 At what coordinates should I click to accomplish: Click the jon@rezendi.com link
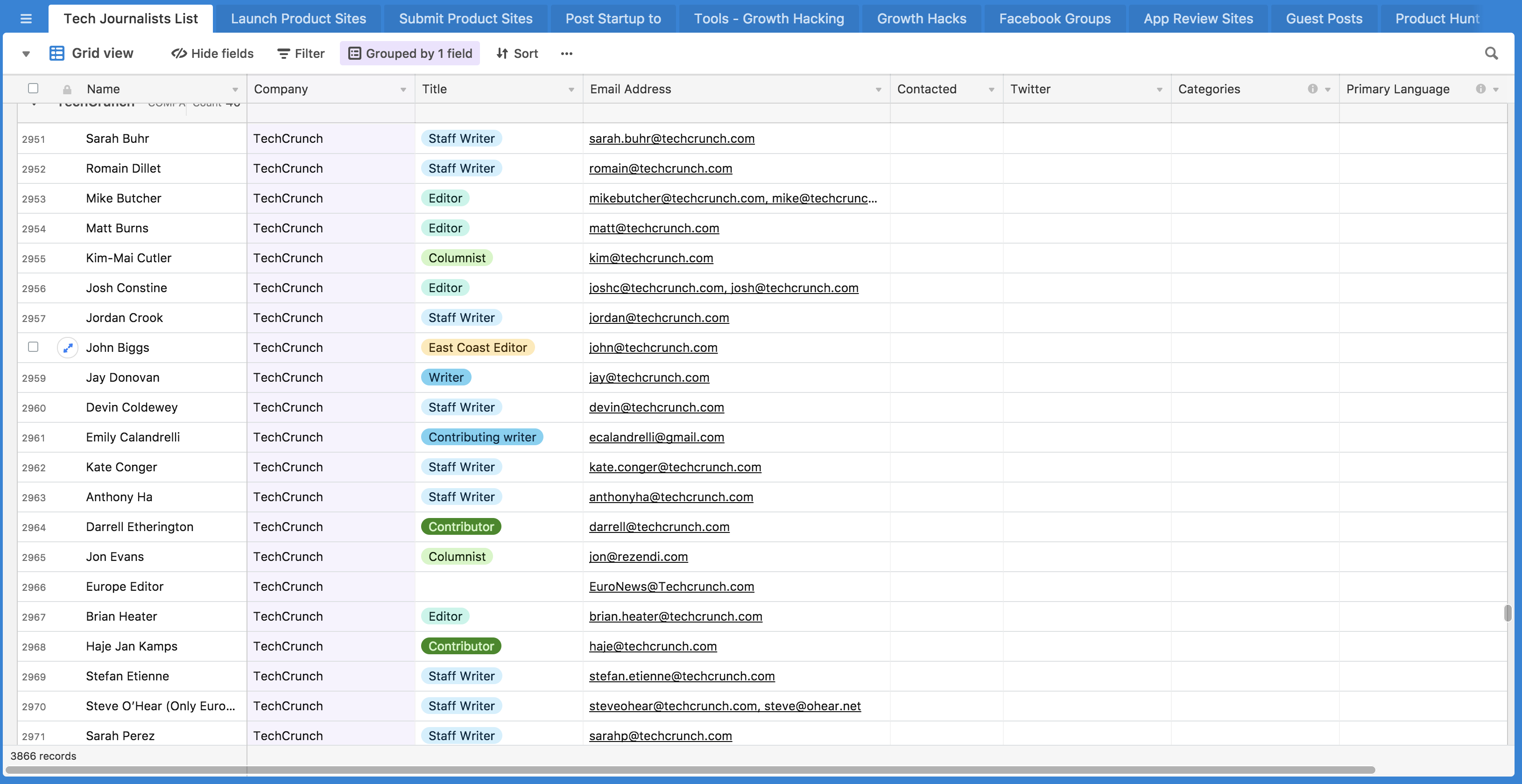638,557
